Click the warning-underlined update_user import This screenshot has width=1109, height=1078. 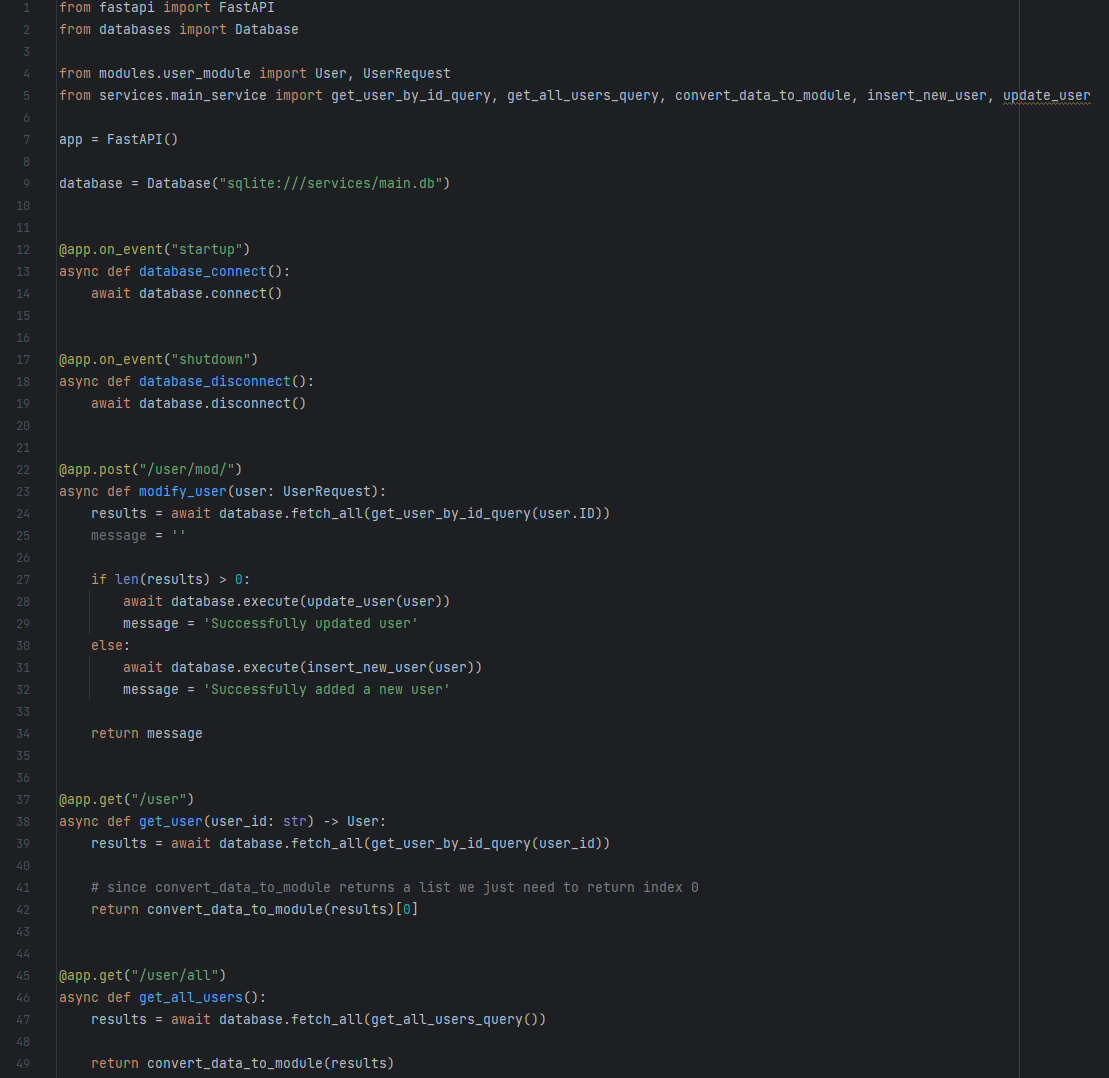[x=1046, y=95]
